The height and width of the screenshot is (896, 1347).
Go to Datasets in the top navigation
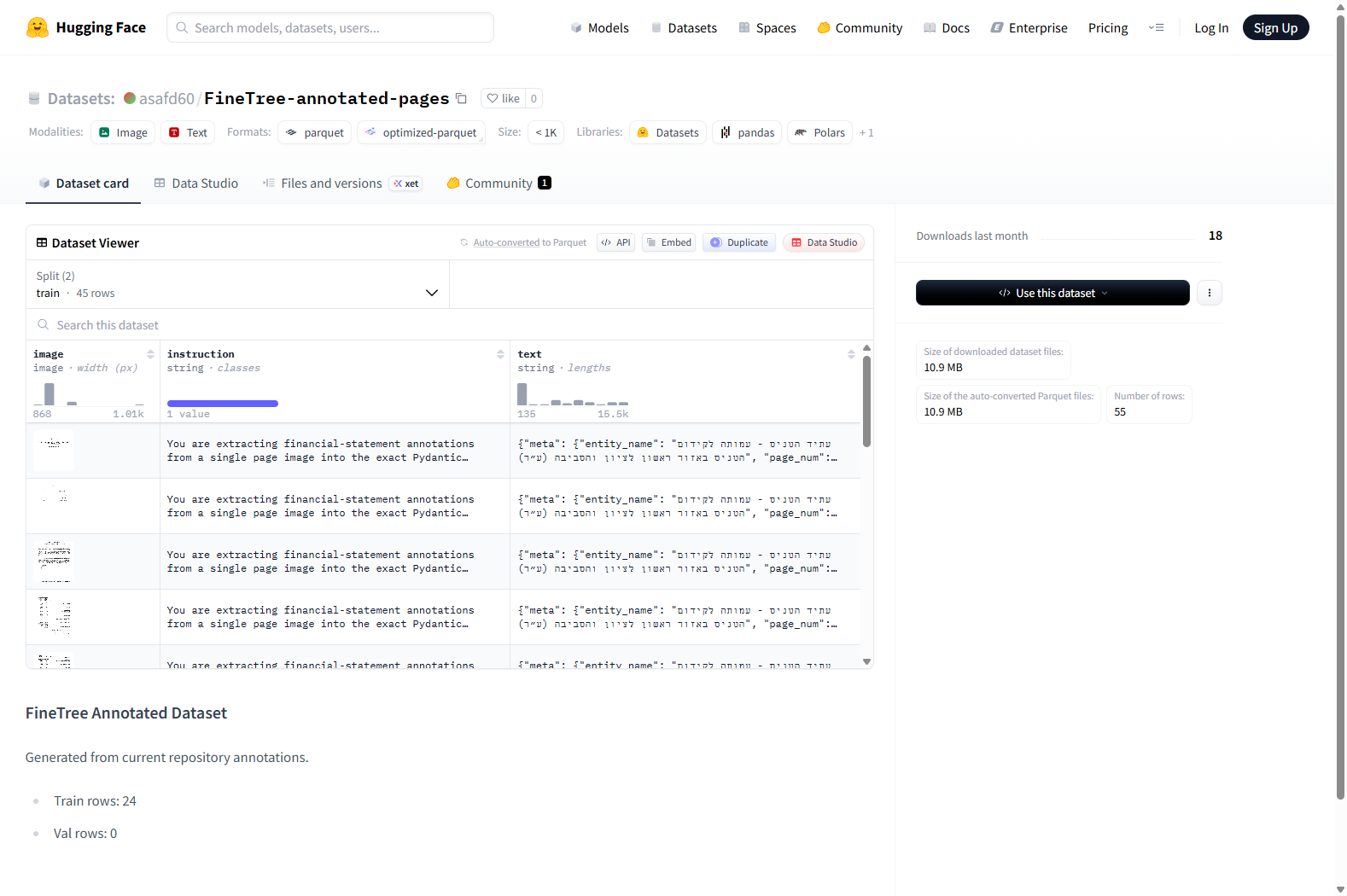click(x=684, y=27)
